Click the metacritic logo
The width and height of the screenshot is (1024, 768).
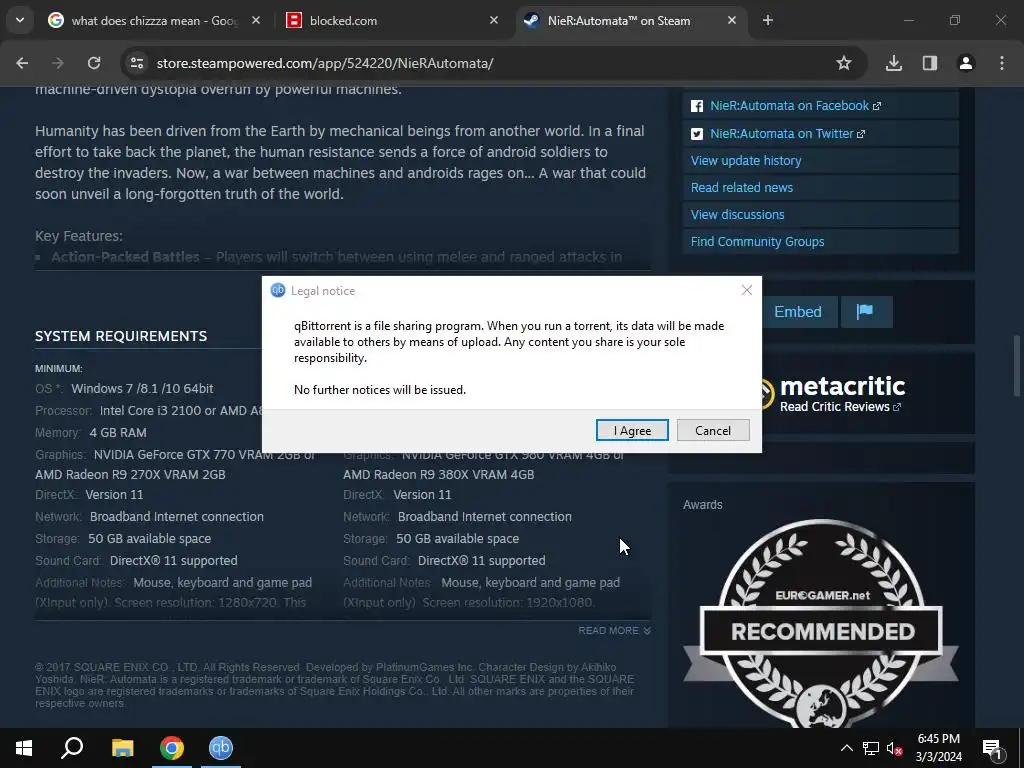point(842,386)
